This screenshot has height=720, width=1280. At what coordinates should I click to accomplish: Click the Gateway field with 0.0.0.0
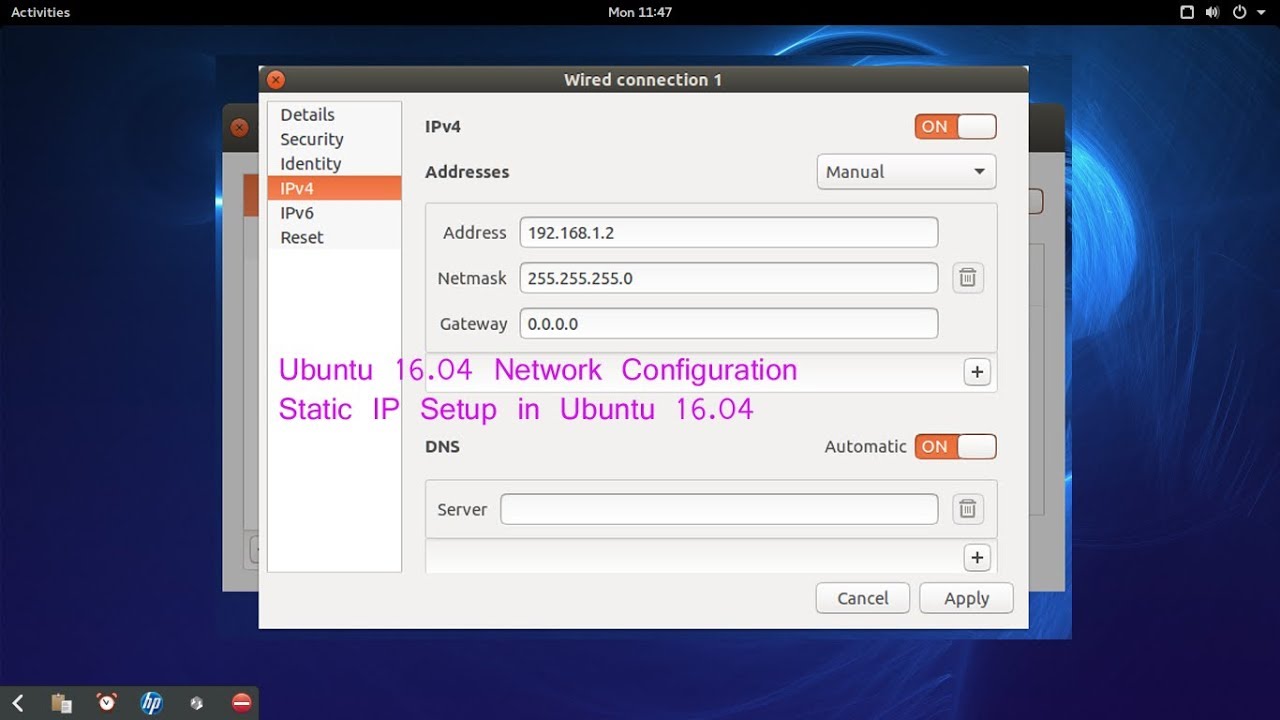coord(729,324)
